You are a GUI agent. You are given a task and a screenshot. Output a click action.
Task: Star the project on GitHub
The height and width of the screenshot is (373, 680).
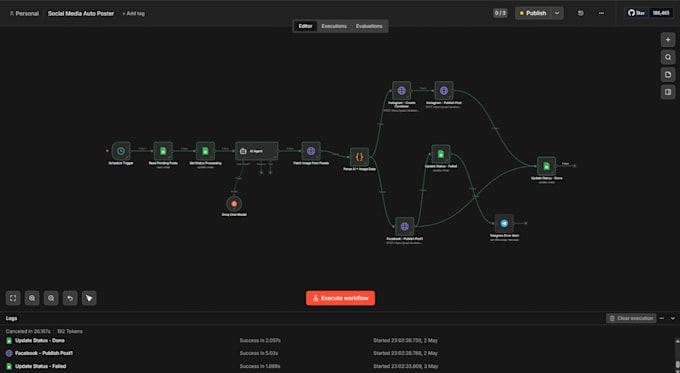(637, 13)
